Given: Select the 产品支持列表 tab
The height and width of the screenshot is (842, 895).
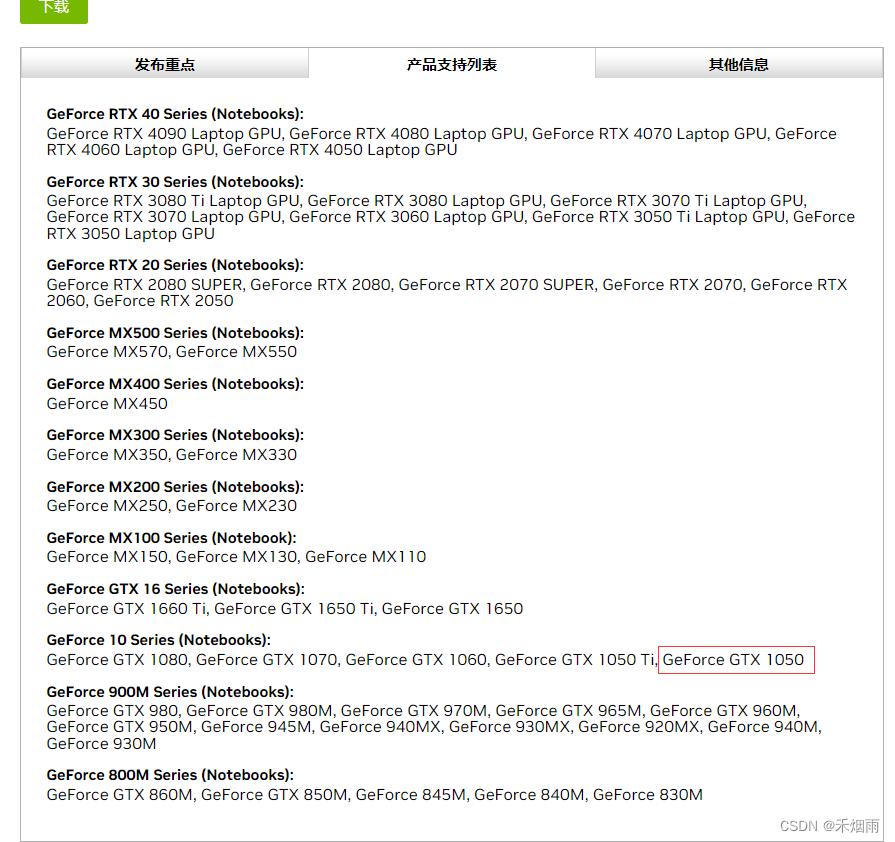Looking at the screenshot, I should pos(451,64).
